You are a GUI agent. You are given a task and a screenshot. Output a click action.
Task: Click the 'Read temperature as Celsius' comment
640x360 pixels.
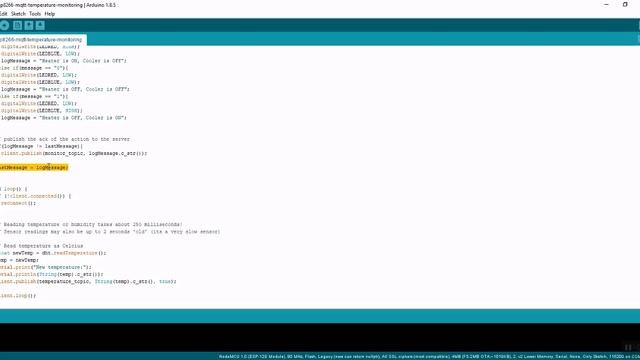pos(42,246)
